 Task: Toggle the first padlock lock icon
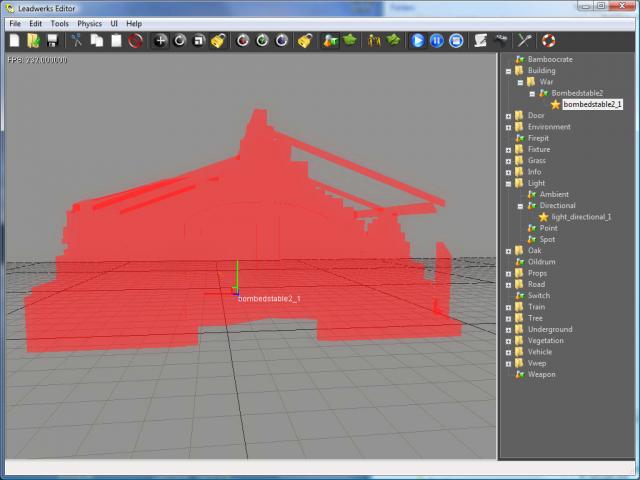pos(218,41)
